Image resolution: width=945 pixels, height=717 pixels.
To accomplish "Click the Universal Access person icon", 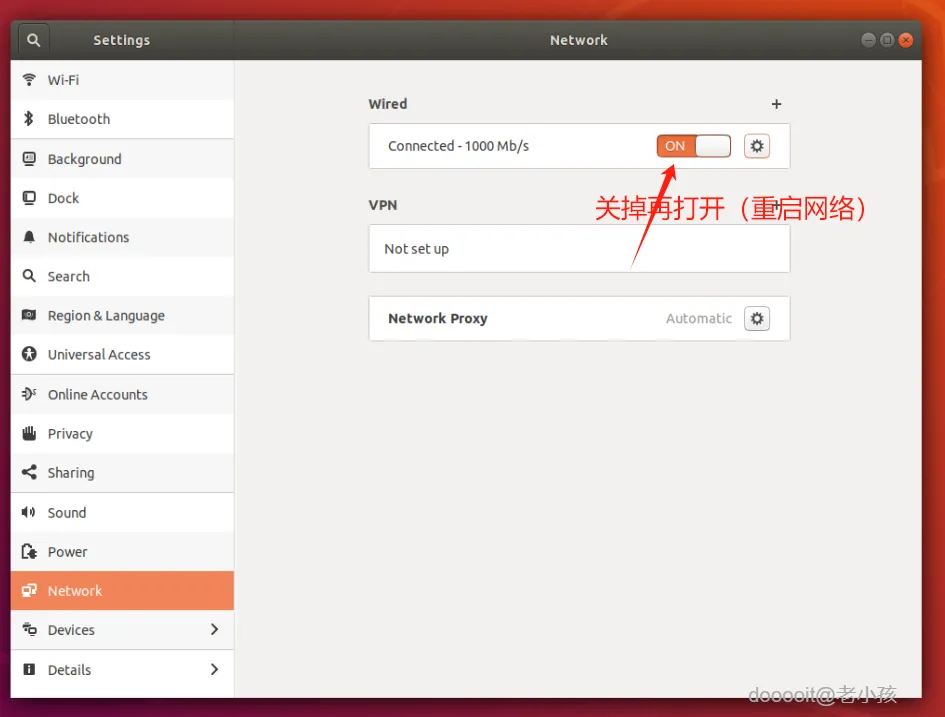I will [29, 354].
